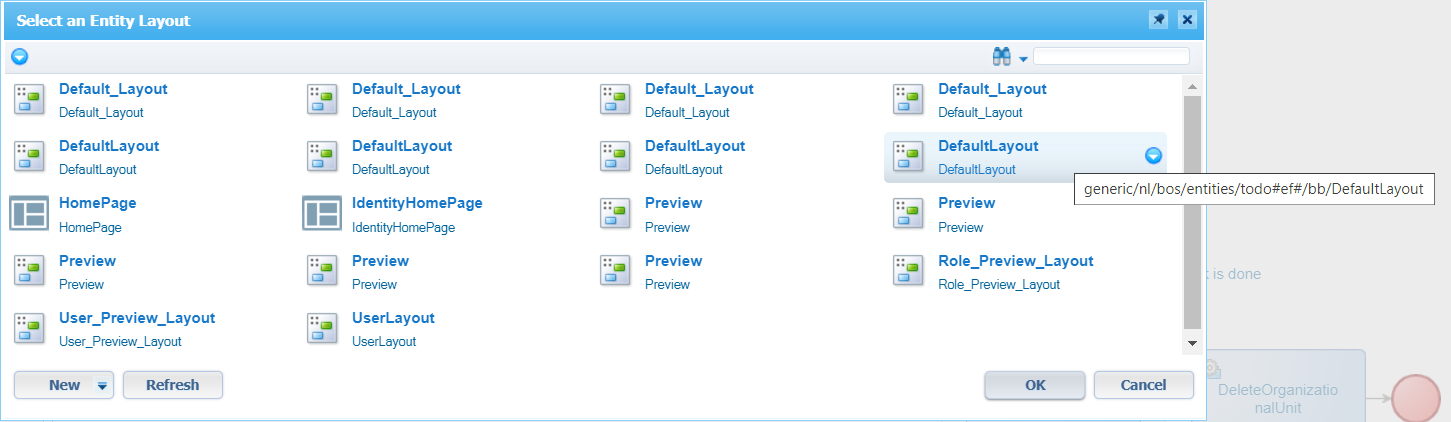Focus the search text field

coord(1111,56)
